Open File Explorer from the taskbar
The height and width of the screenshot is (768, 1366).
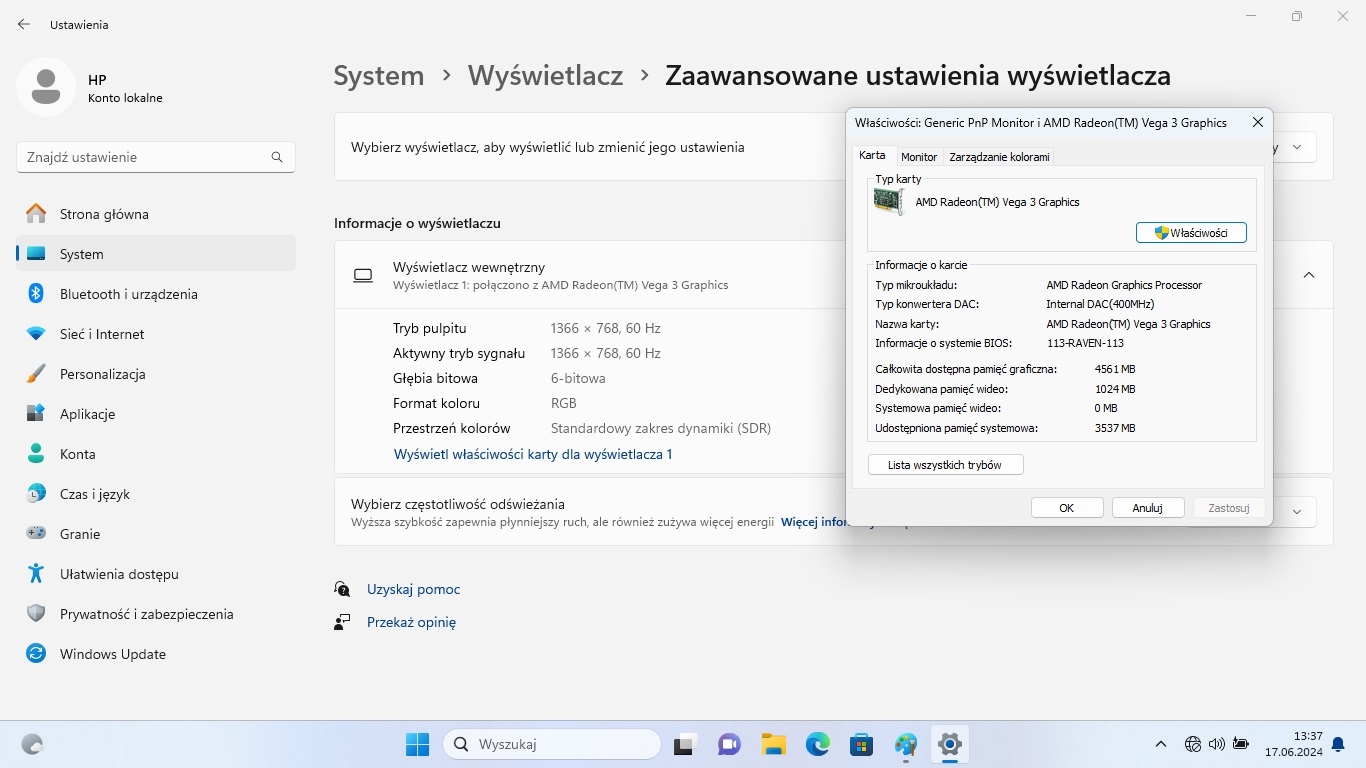(773, 744)
